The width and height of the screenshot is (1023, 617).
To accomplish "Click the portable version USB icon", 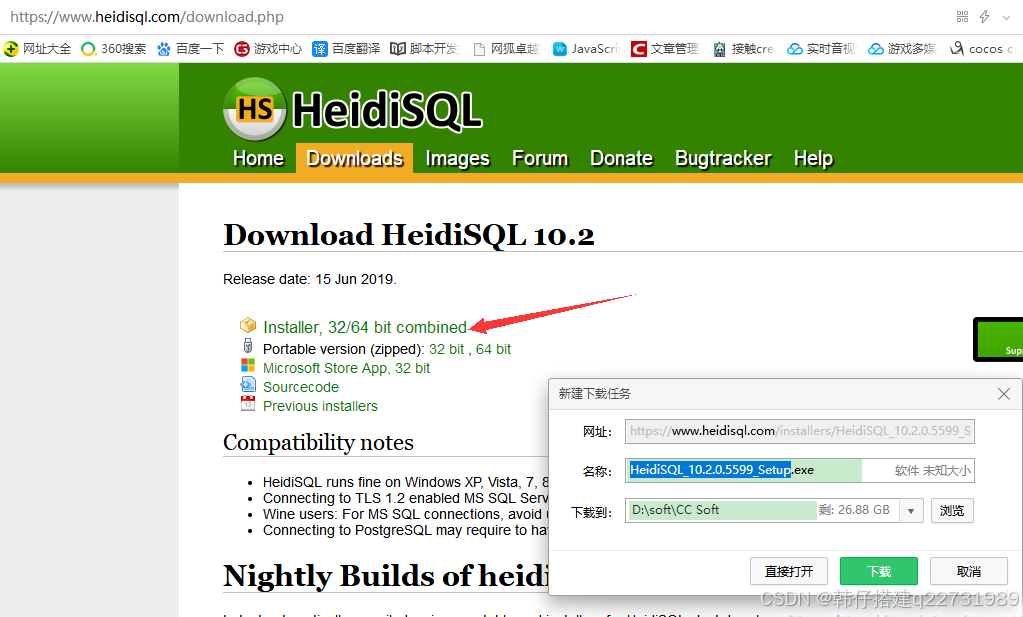I will (x=248, y=346).
